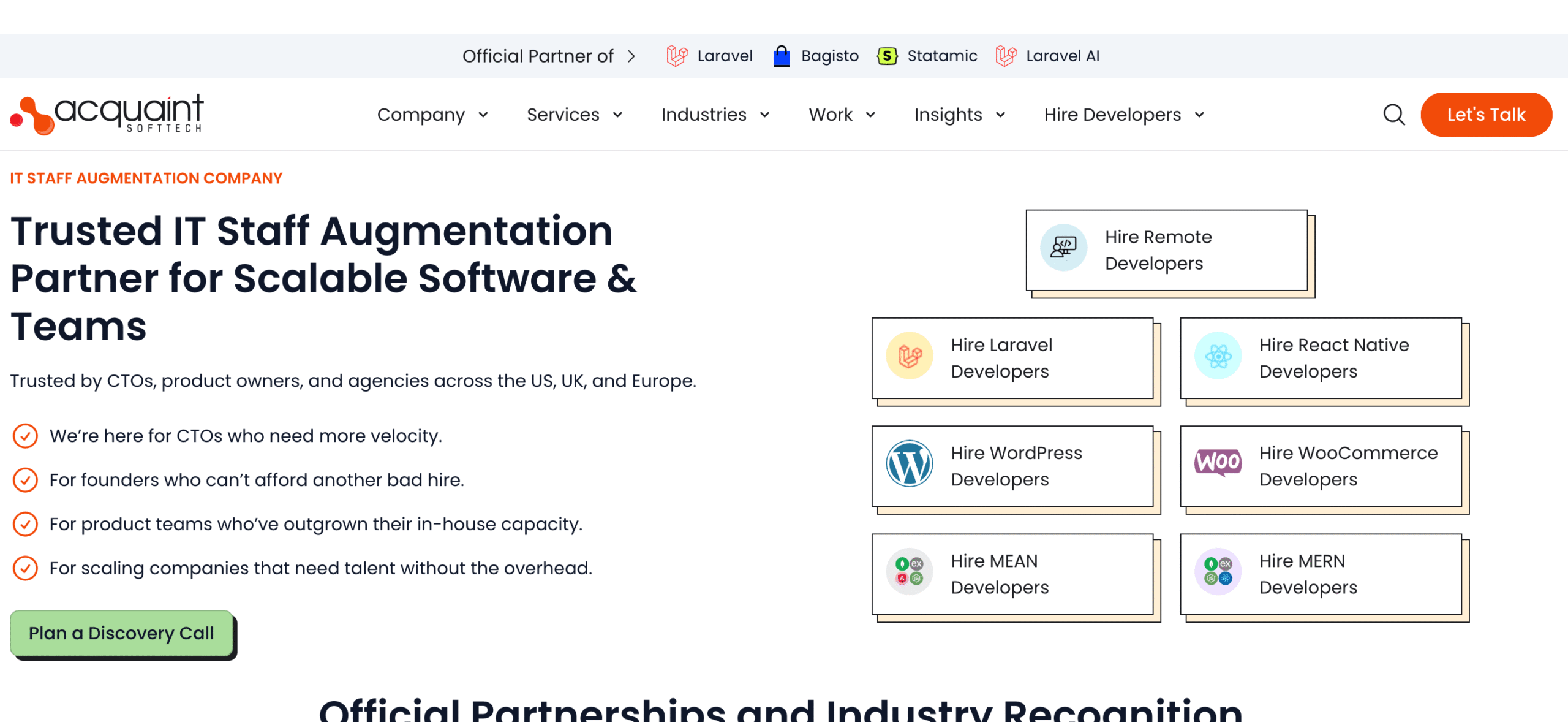Click the Bagisto shopping bag icon
Screen dimensions: 1568x722
pos(782,56)
